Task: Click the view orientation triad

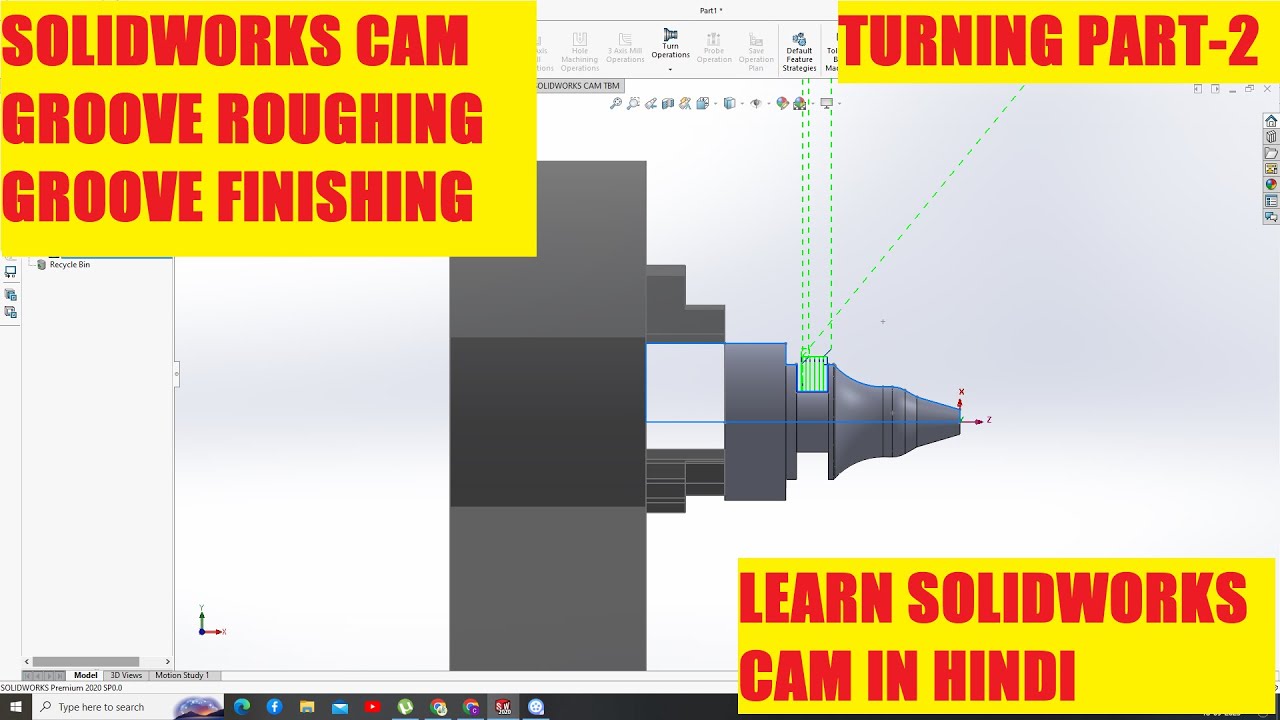Action: pyautogui.click(x=211, y=621)
